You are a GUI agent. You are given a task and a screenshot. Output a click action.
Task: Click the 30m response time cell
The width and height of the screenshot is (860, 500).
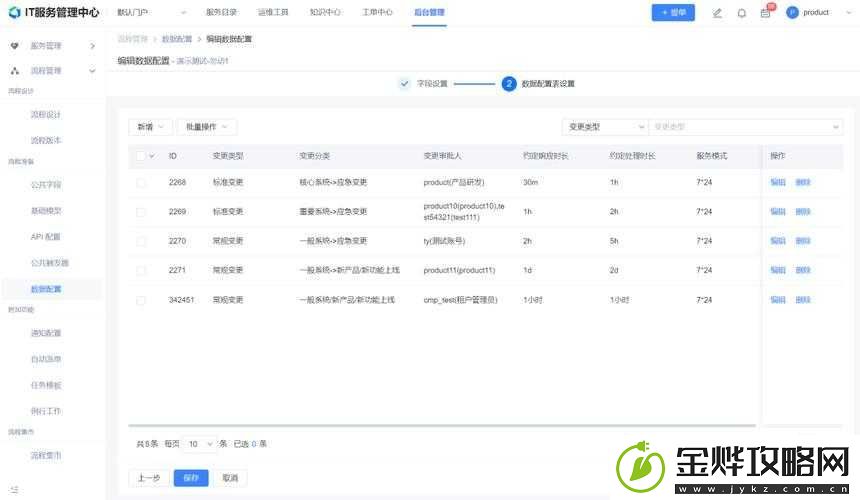coord(530,182)
